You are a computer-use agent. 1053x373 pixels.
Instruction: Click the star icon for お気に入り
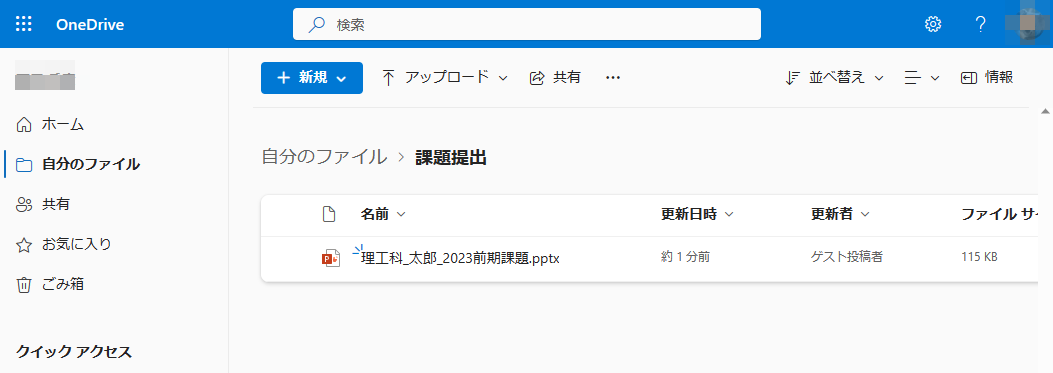click(x=24, y=245)
